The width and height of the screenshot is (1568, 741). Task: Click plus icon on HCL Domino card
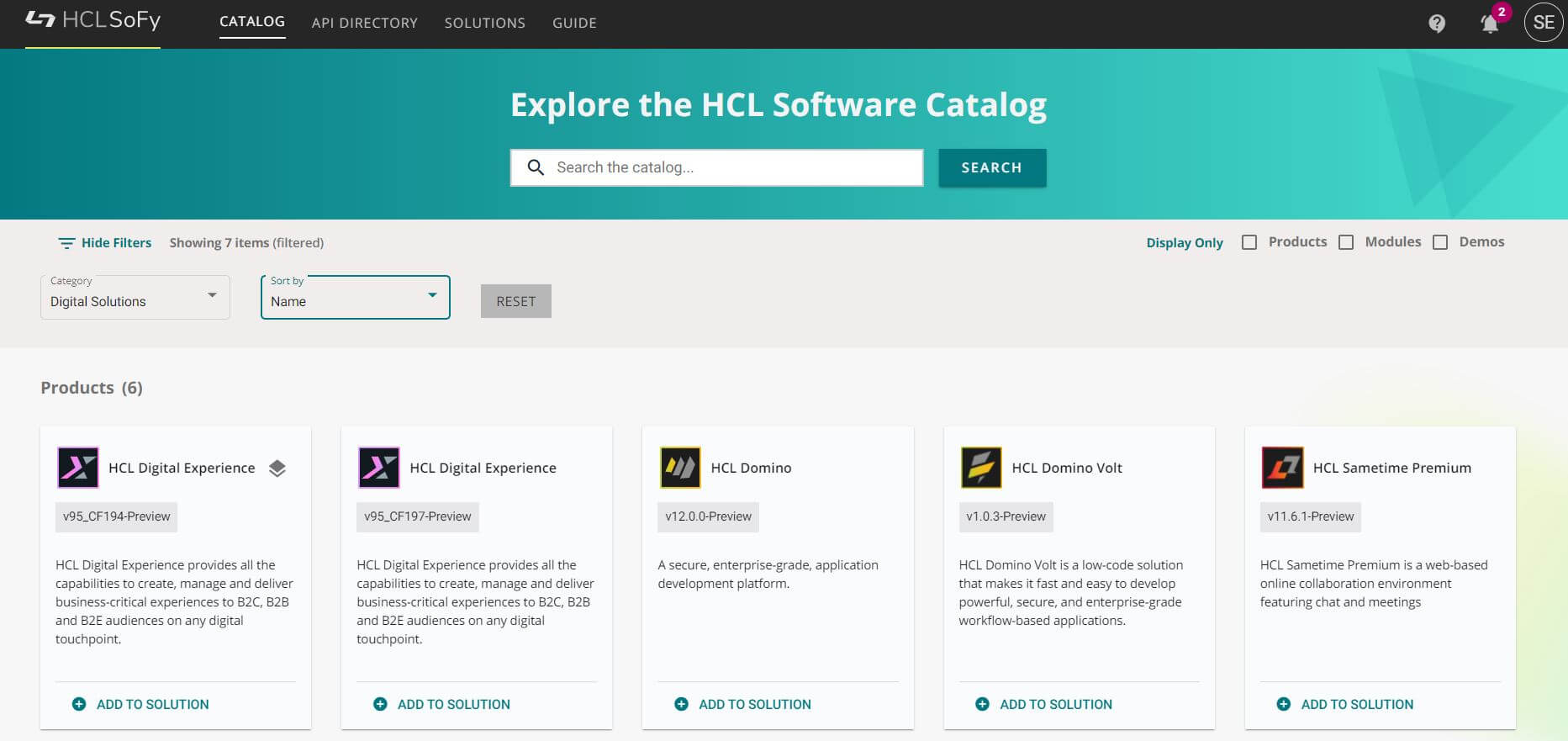(681, 704)
